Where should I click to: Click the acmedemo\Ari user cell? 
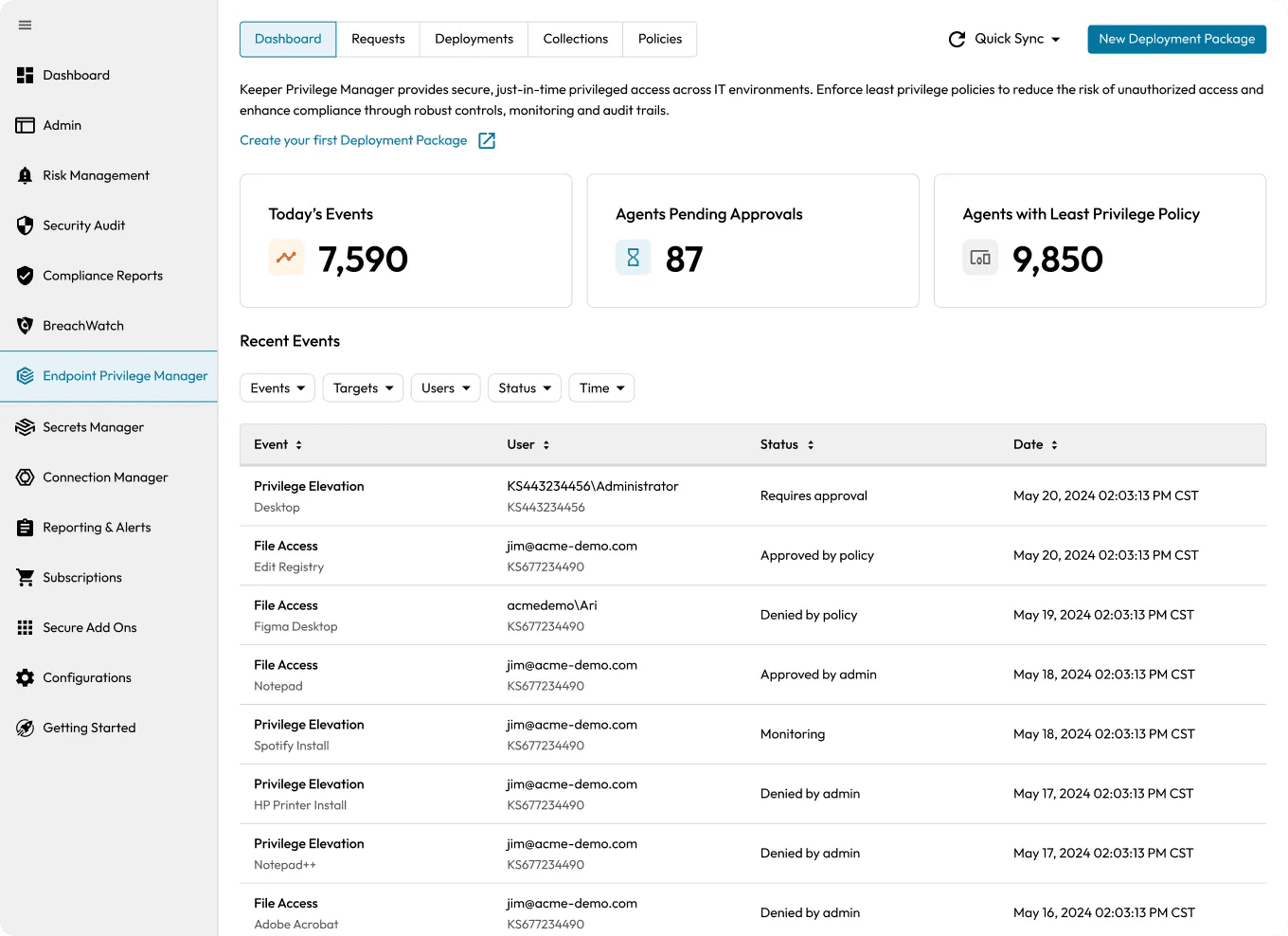point(552,605)
